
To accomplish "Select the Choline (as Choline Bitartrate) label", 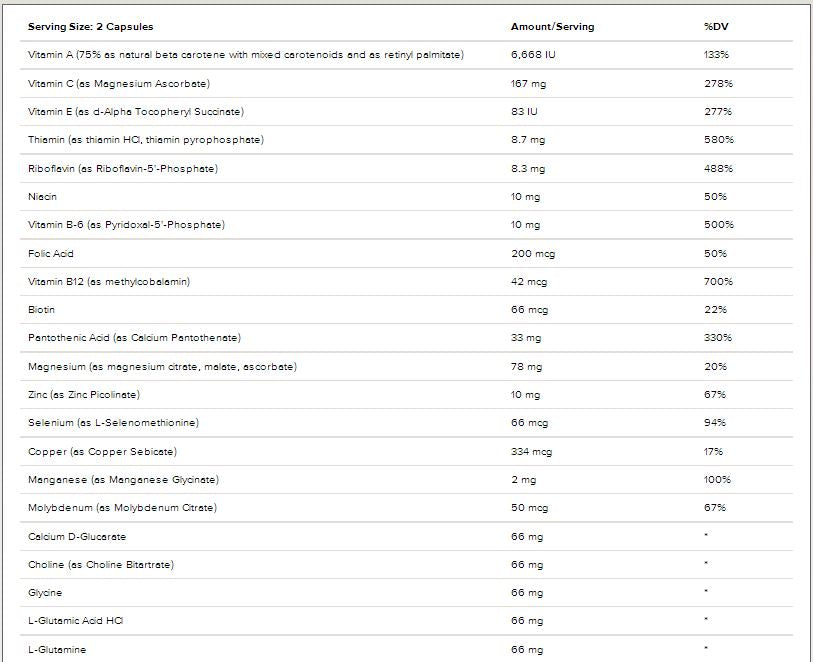I will click(x=101, y=565).
